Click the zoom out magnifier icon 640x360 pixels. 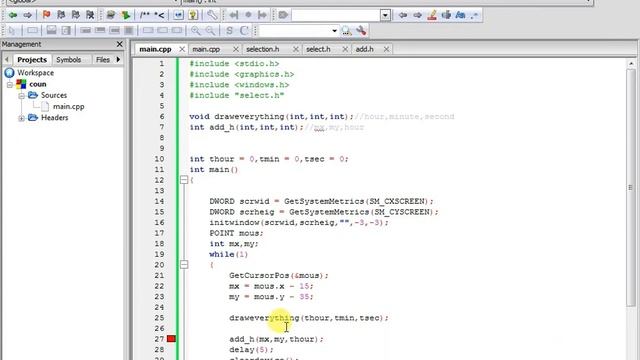click(210, 31)
